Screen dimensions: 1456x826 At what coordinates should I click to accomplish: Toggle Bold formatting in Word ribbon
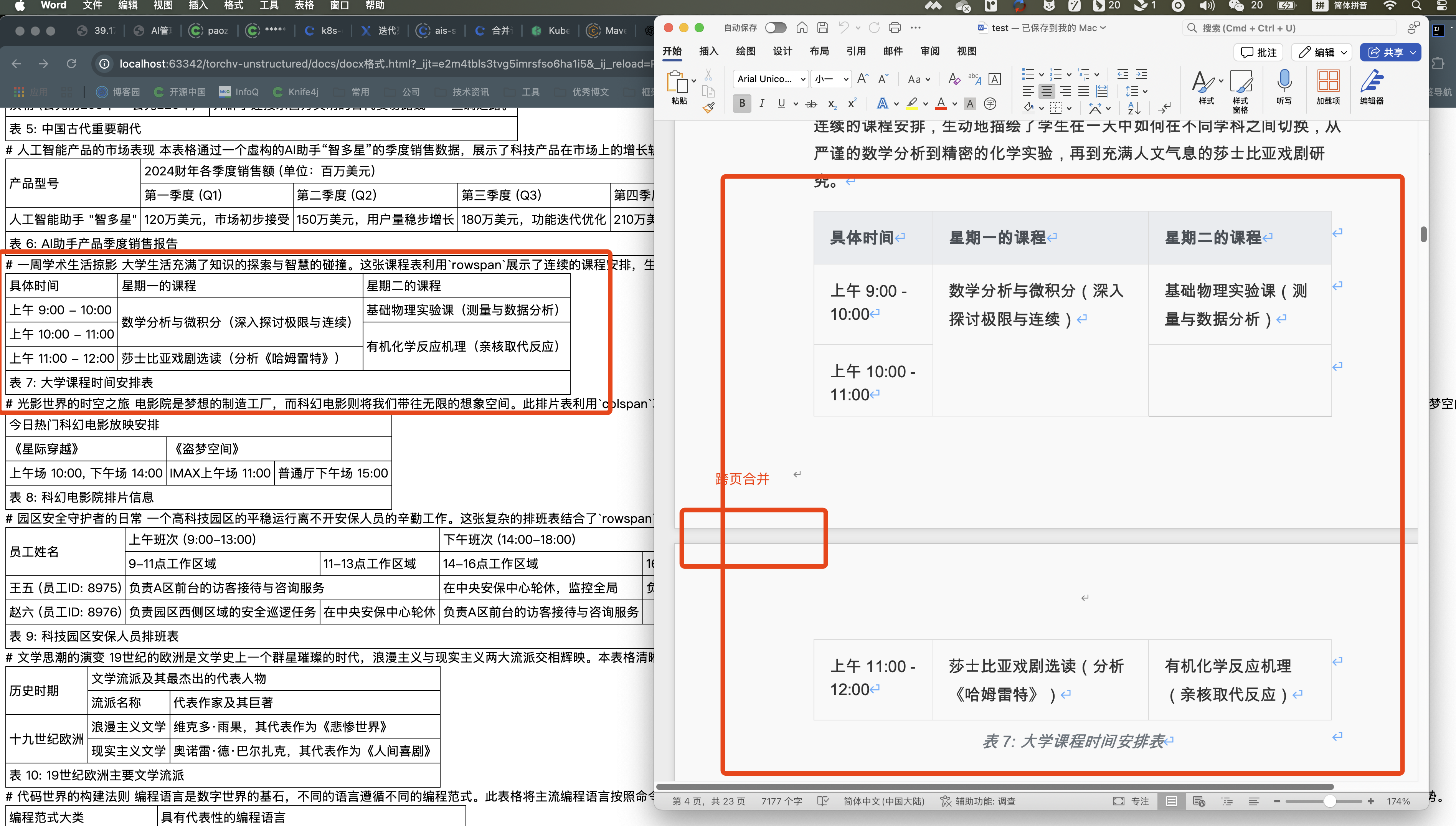tap(742, 103)
